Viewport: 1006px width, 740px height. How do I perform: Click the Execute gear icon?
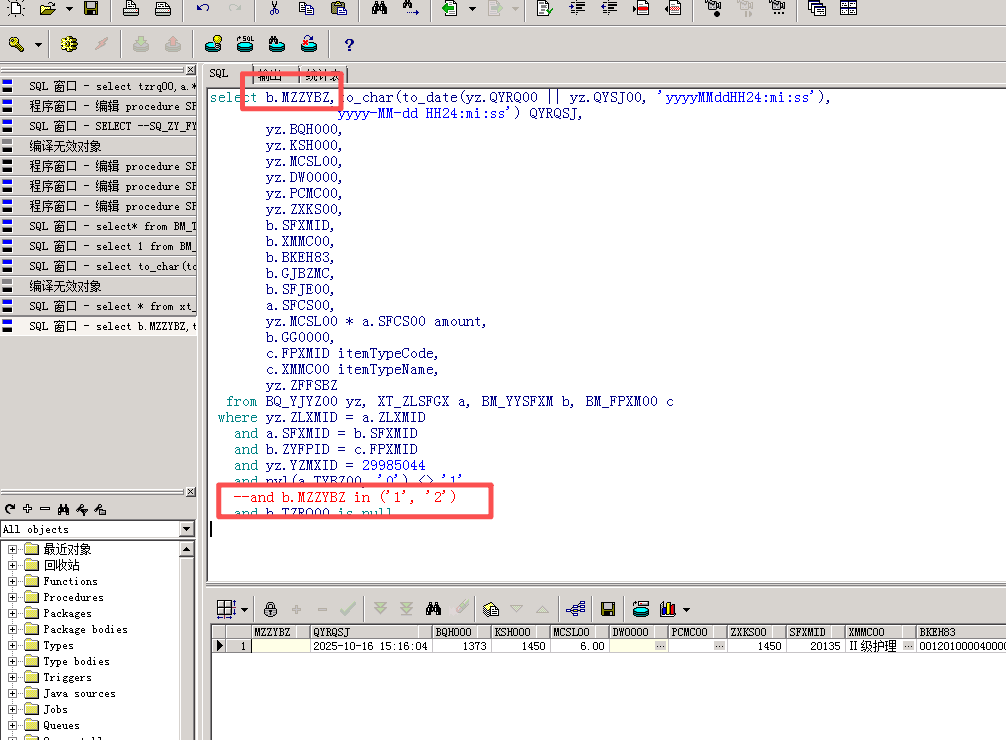click(x=69, y=45)
